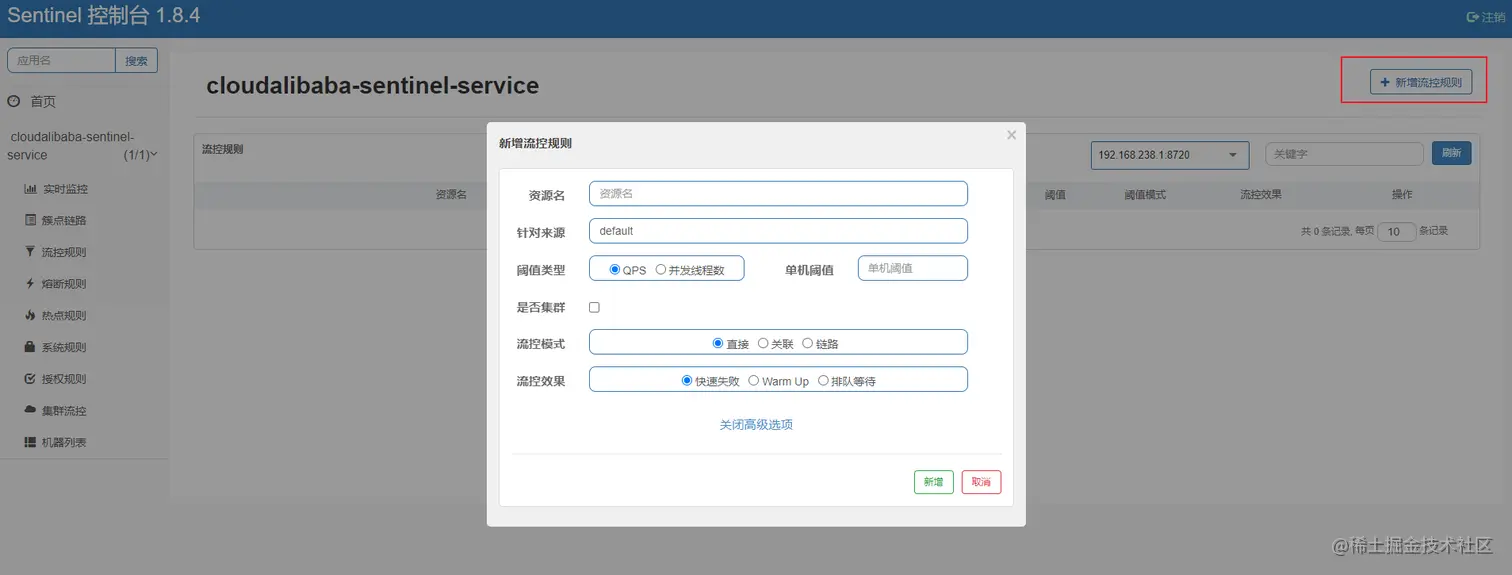The width and height of the screenshot is (1512, 575).
Task: Click the 新增流控规则 button at top right
Action: pyautogui.click(x=1421, y=82)
